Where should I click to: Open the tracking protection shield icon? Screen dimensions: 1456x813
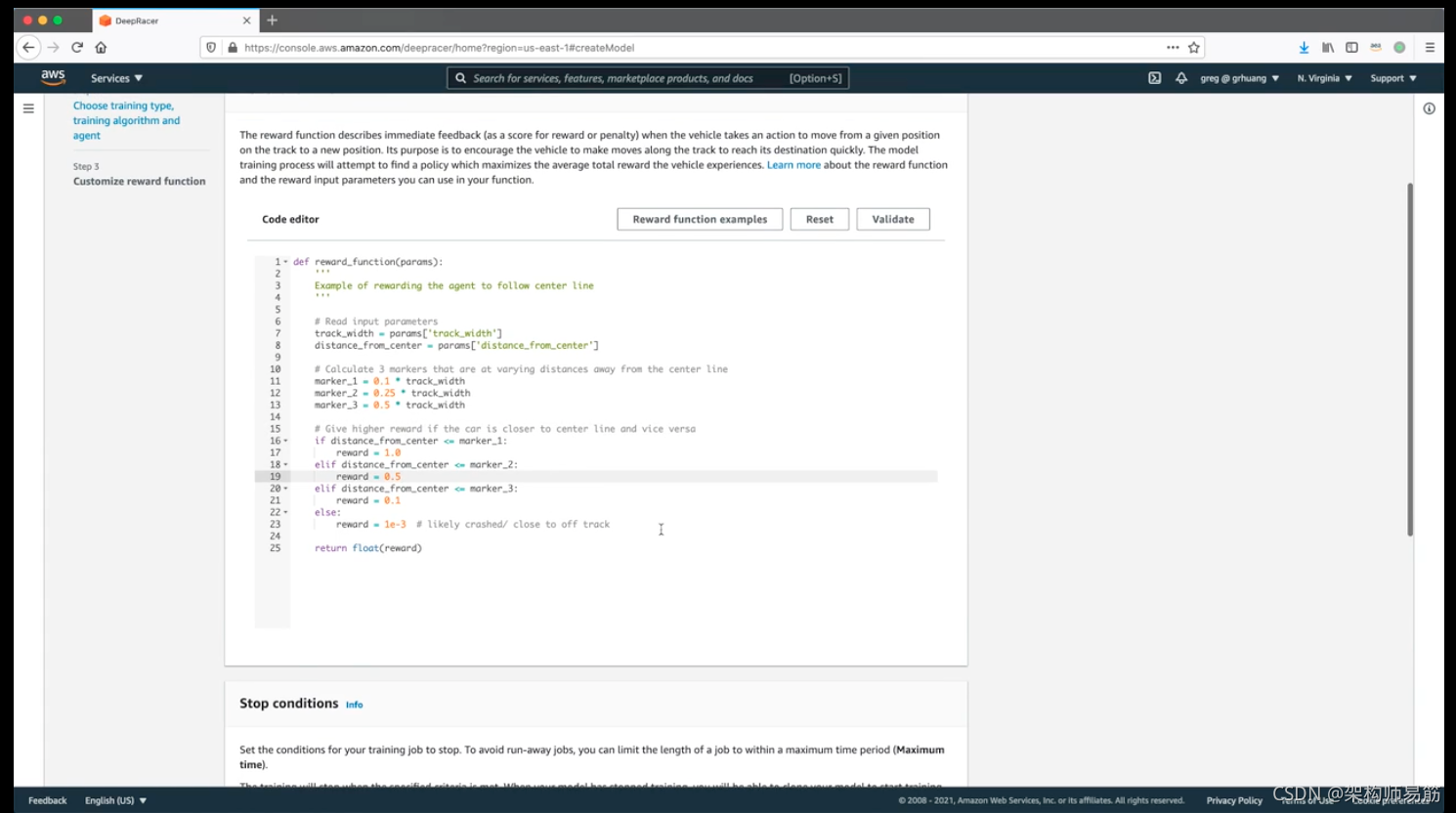tap(211, 47)
